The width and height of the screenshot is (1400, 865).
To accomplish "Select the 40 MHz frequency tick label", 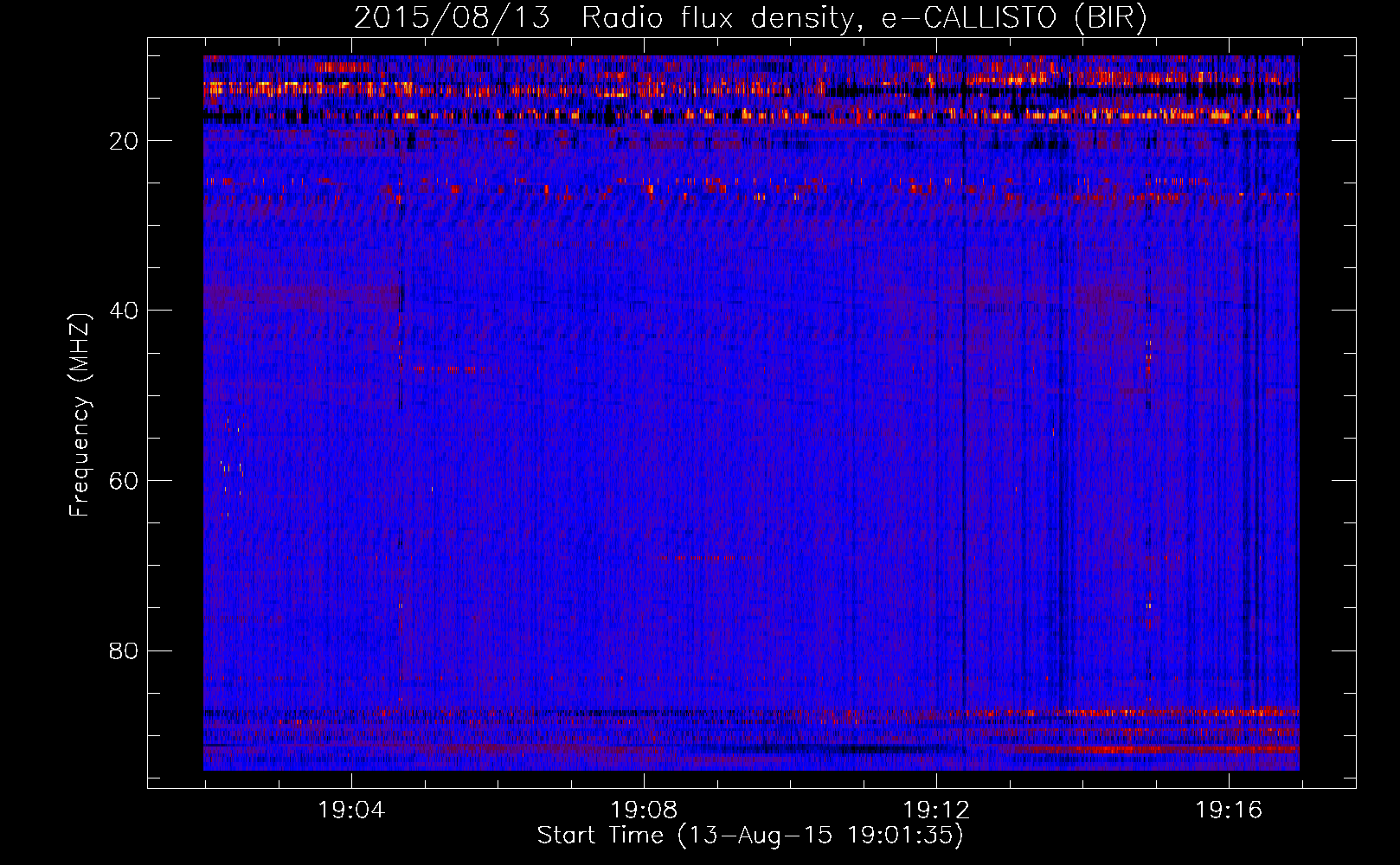I will (124, 311).
